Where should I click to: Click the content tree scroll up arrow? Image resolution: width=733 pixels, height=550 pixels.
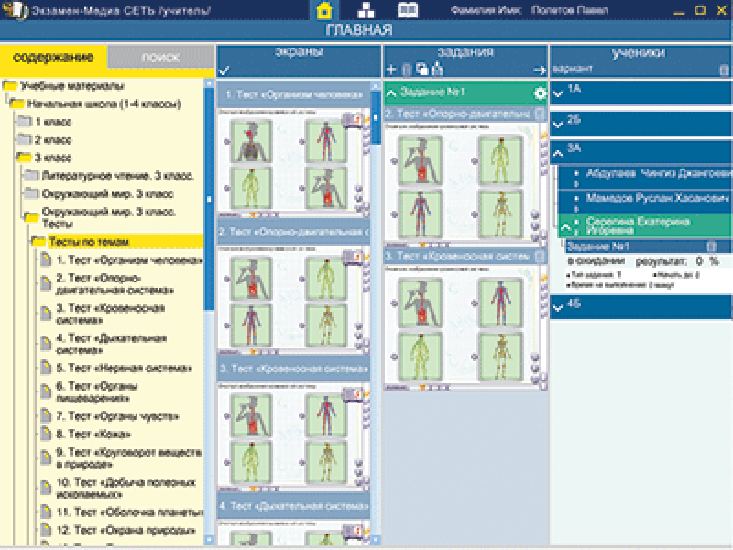click(x=209, y=84)
